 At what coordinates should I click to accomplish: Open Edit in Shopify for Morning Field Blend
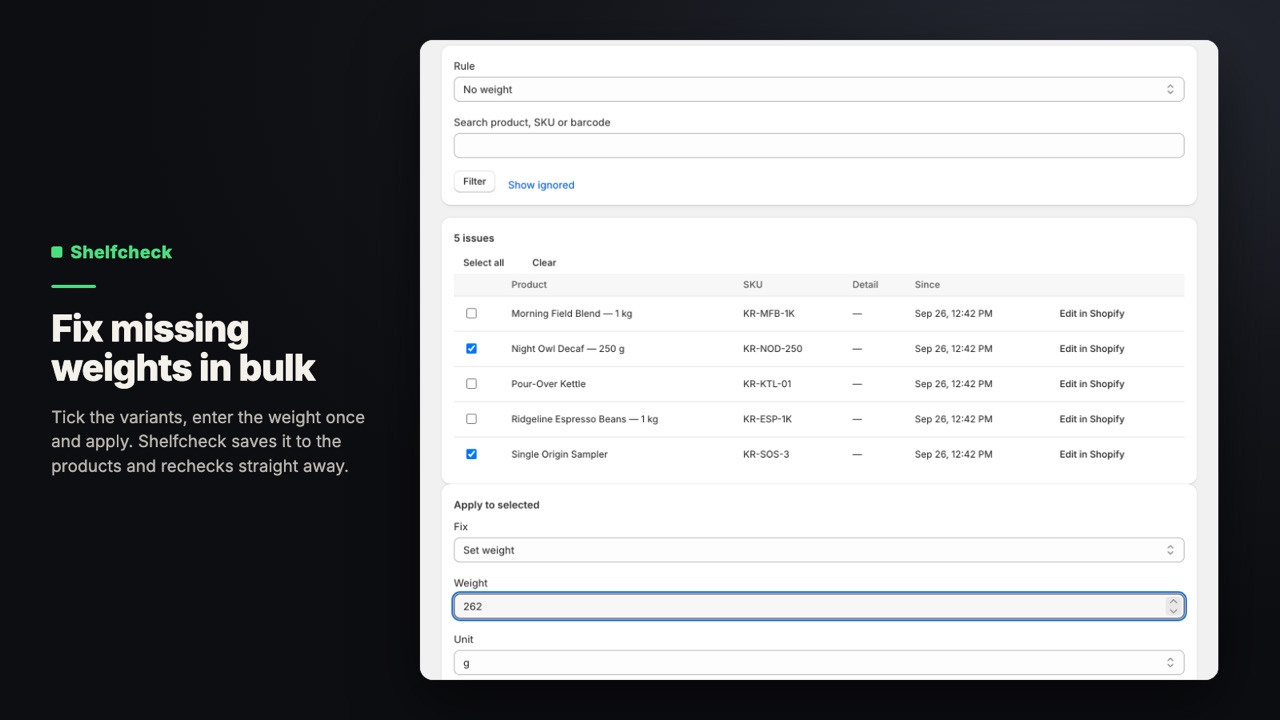[x=1092, y=314]
